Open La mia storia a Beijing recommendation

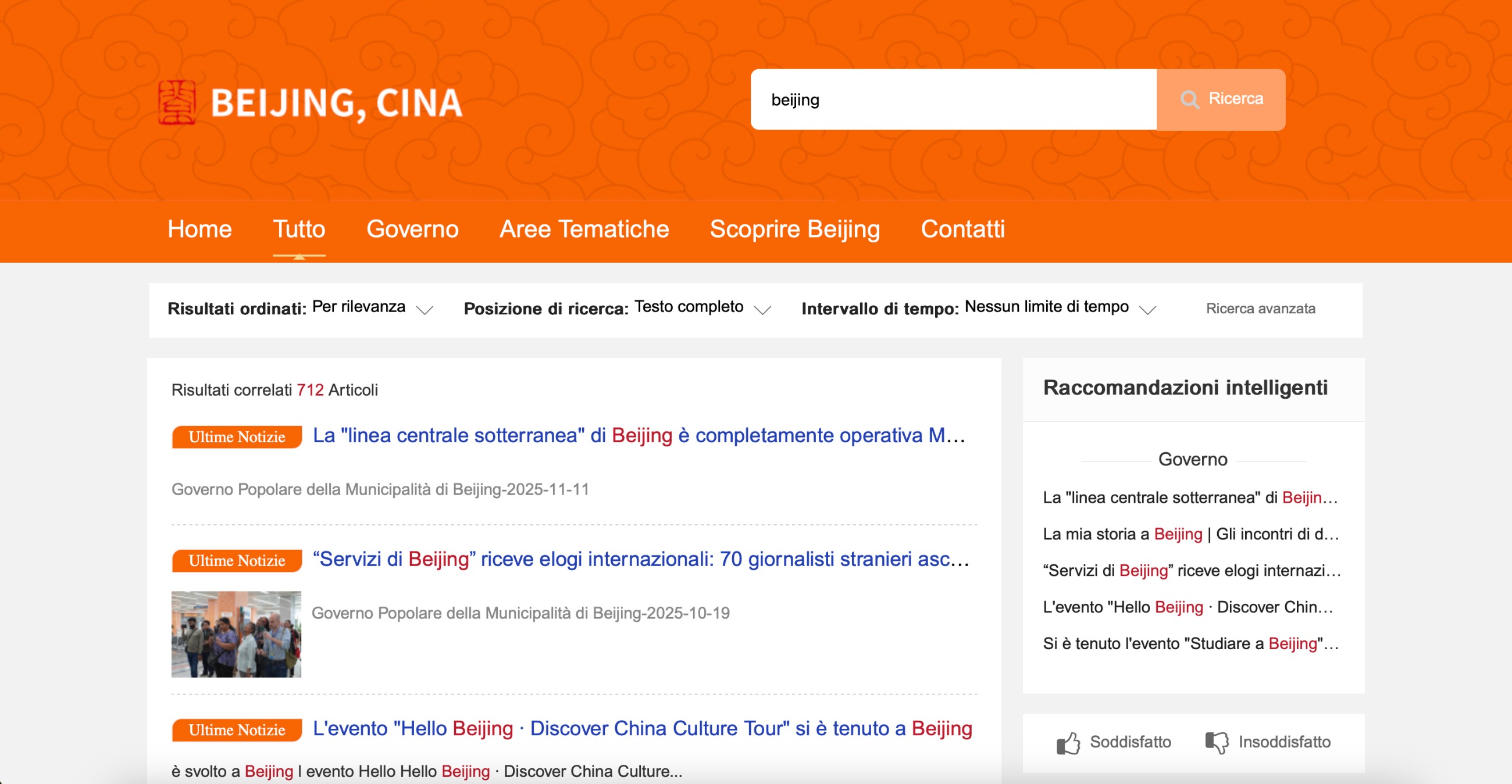pos(1190,534)
